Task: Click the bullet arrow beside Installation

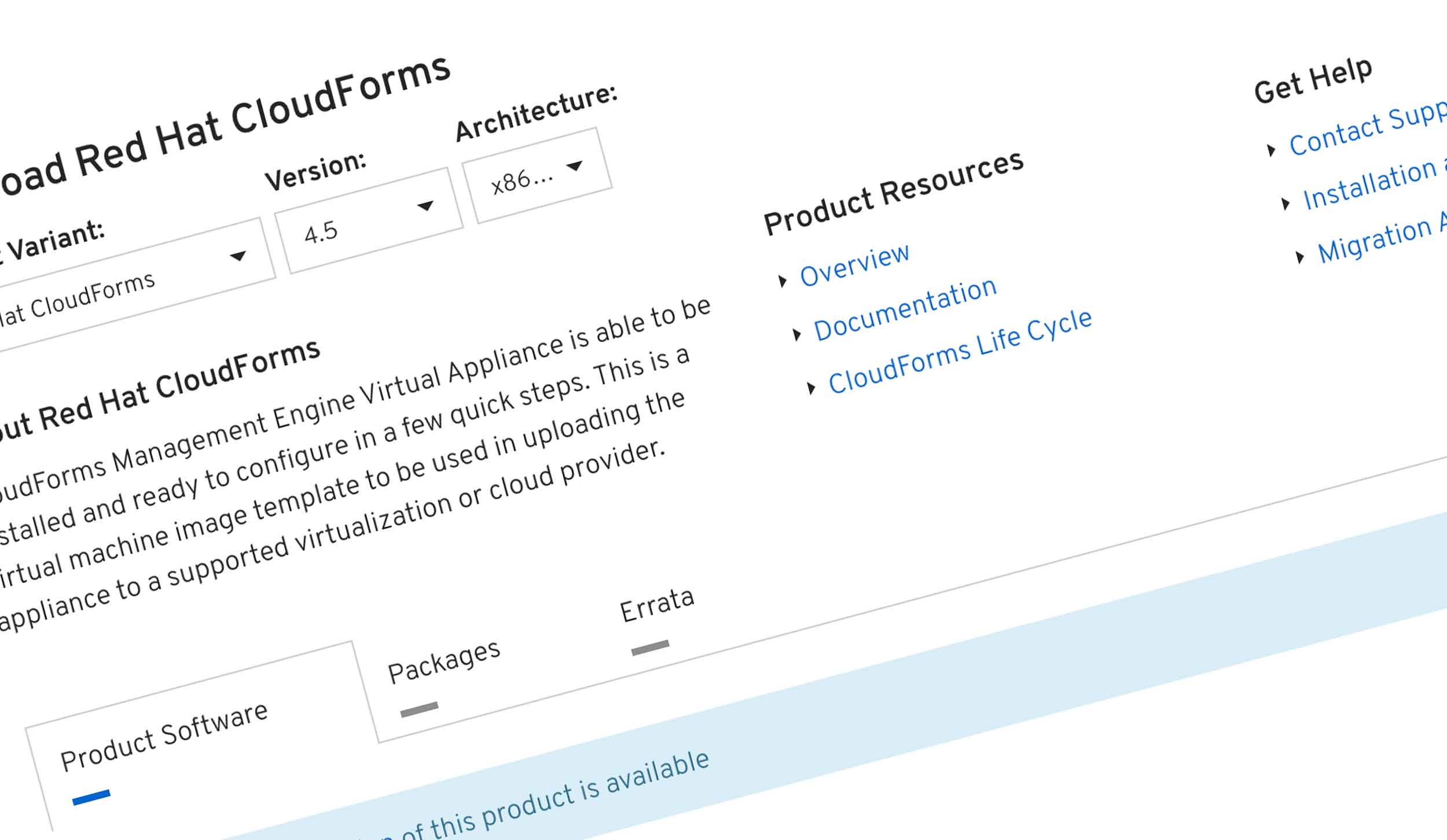Action: tap(1286, 204)
